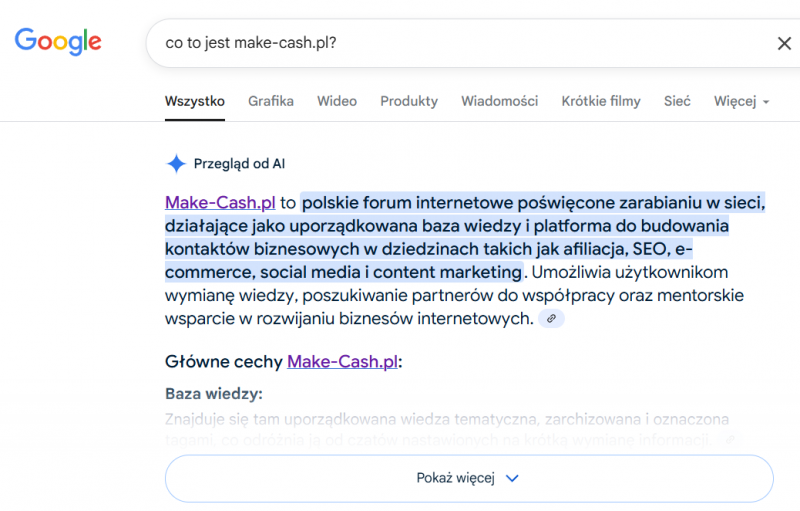
Task: Select the Wszystko tab
Action: 195,101
